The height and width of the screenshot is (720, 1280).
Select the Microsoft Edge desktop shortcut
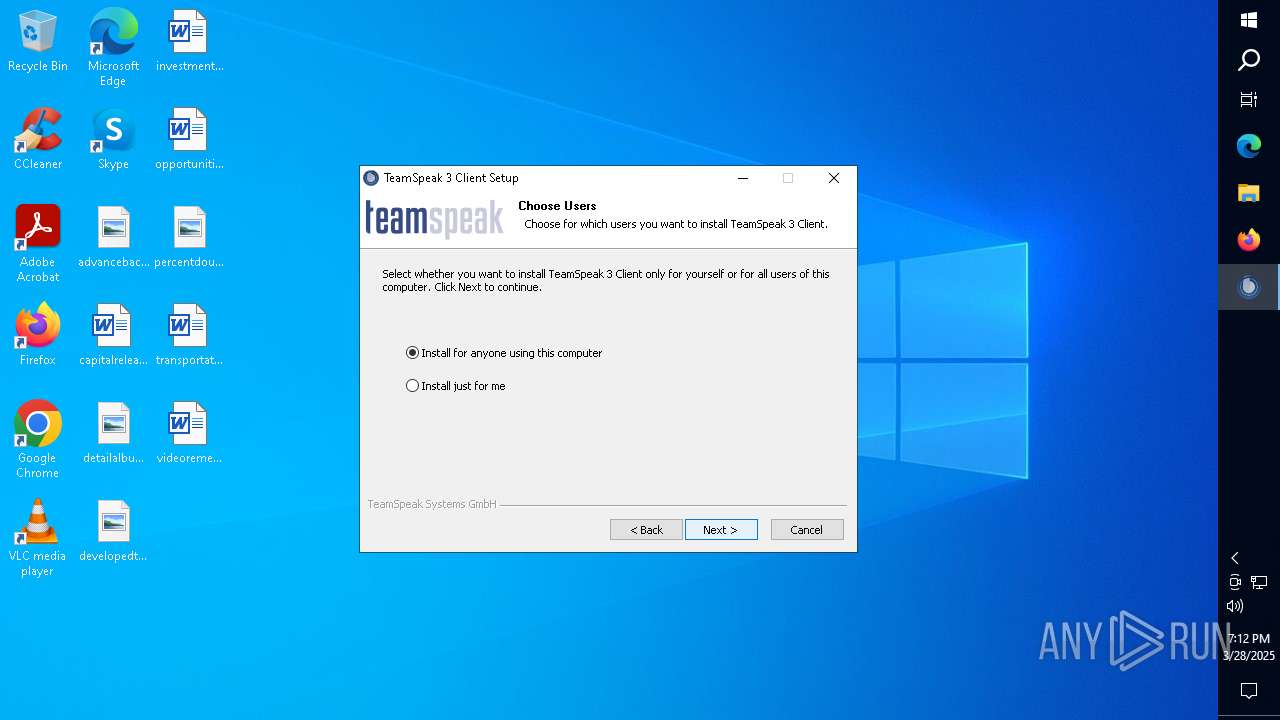pyautogui.click(x=113, y=47)
